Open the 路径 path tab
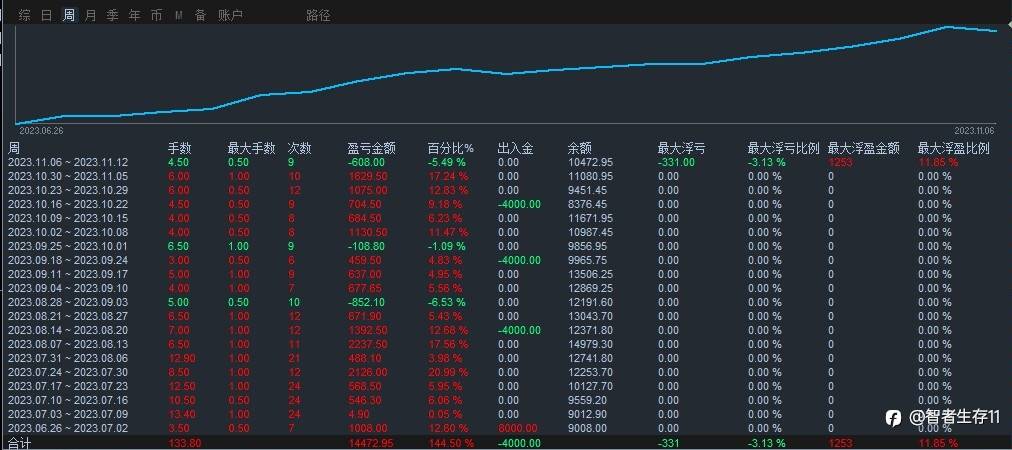 318,15
